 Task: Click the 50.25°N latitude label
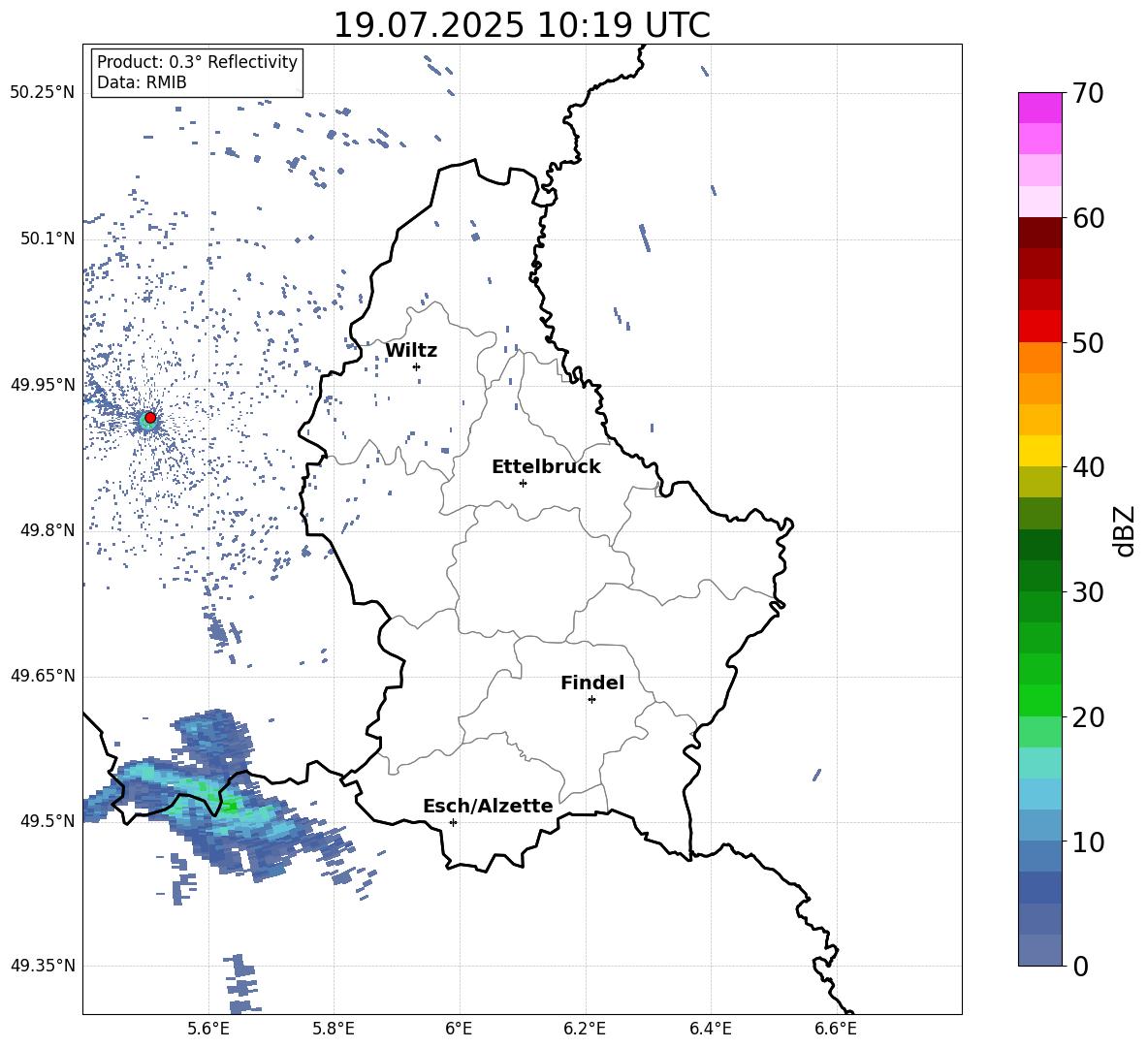(x=43, y=93)
